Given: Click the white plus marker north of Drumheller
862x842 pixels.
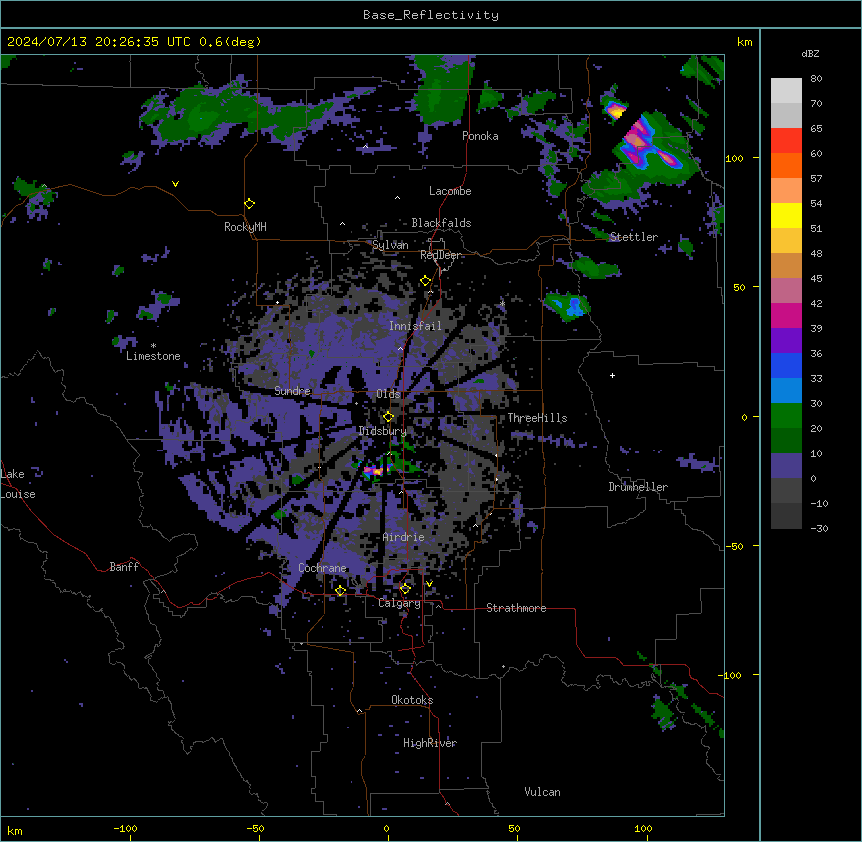Looking at the screenshot, I should [612, 375].
